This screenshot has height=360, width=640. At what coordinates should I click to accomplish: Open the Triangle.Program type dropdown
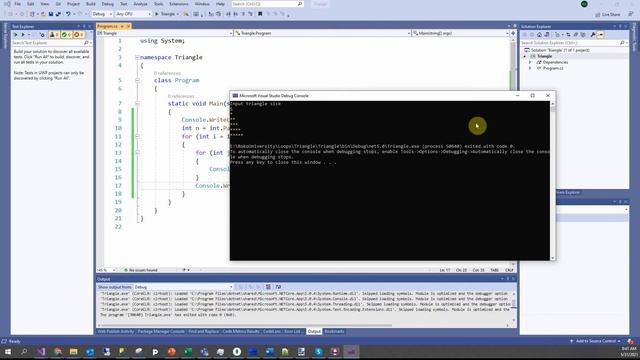tap(322, 33)
